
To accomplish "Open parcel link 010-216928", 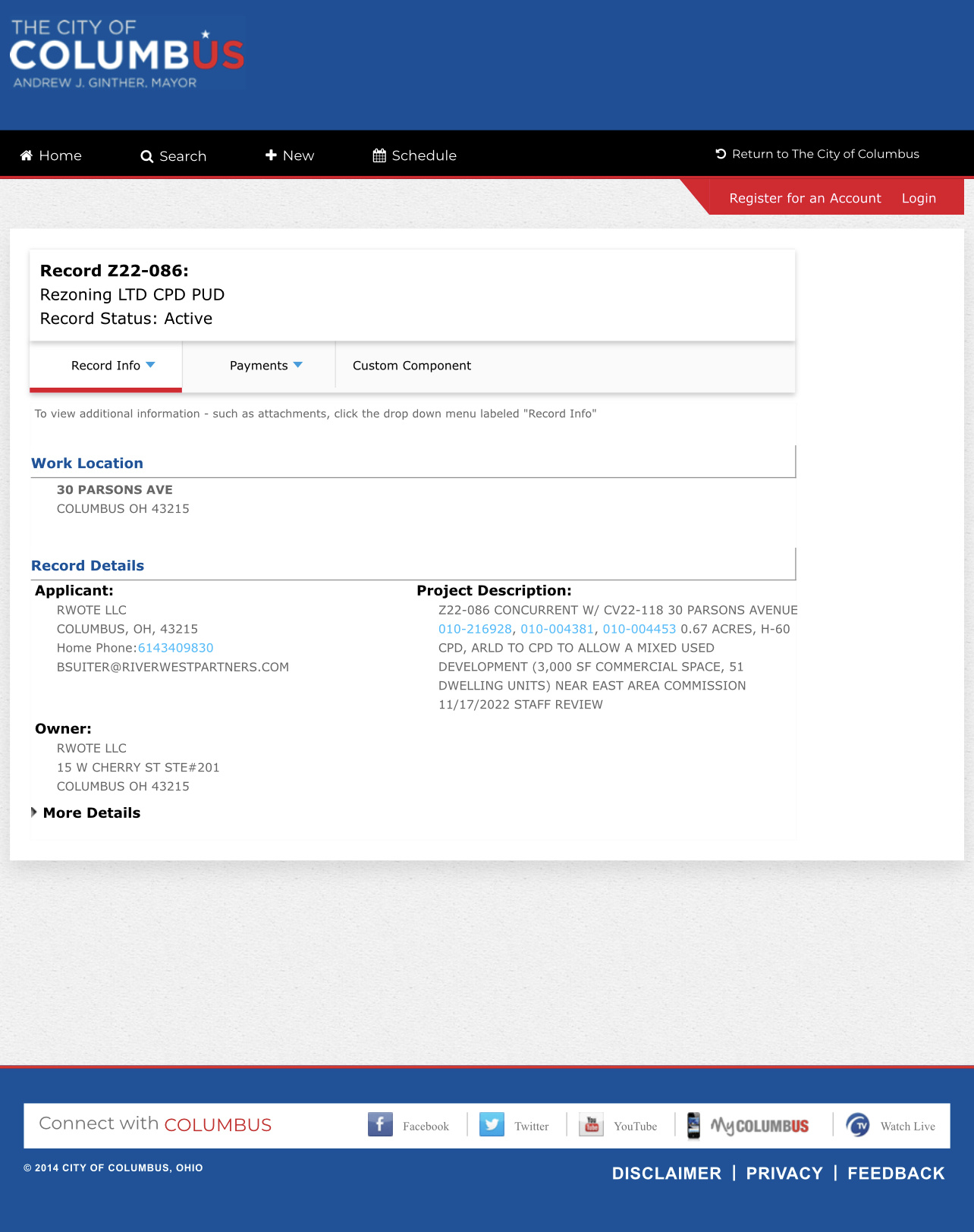I will (475, 629).
